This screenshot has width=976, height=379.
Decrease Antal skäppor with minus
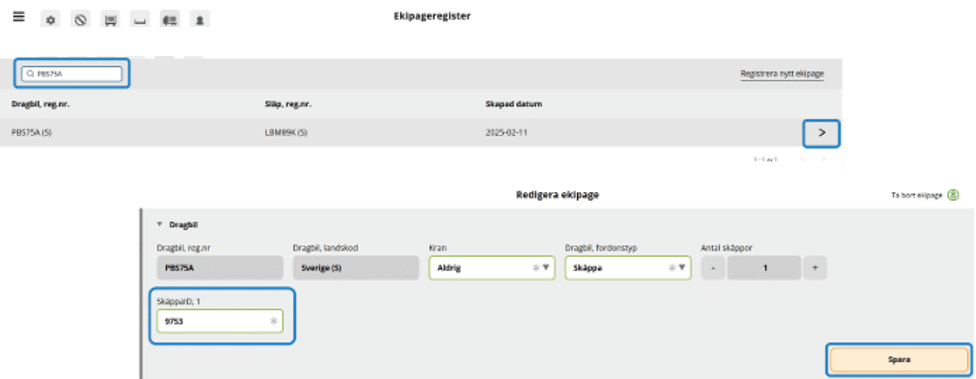713,268
